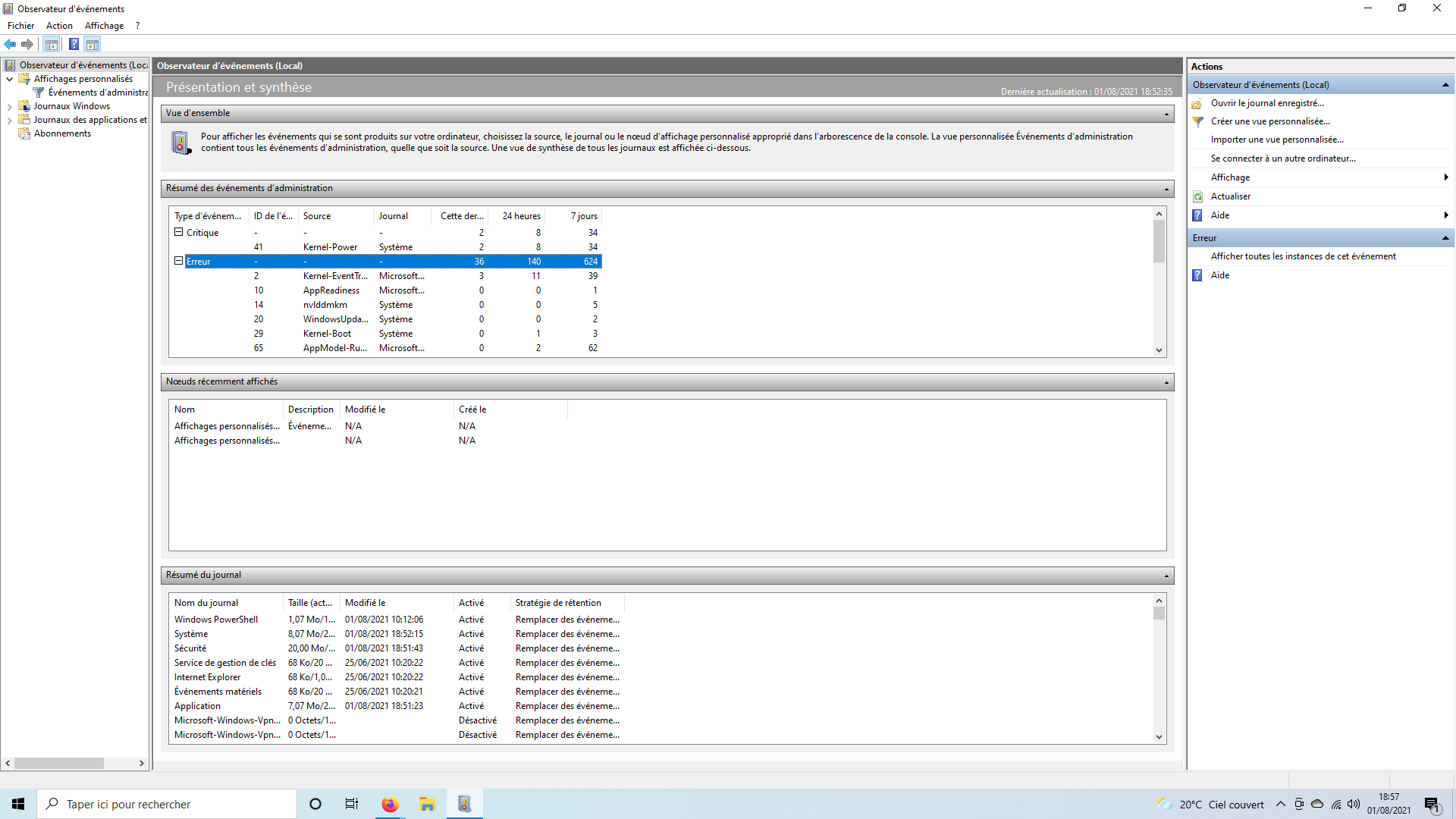Click the show/hide console tree icon
The width and height of the screenshot is (1456, 819).
coord(52,44)
